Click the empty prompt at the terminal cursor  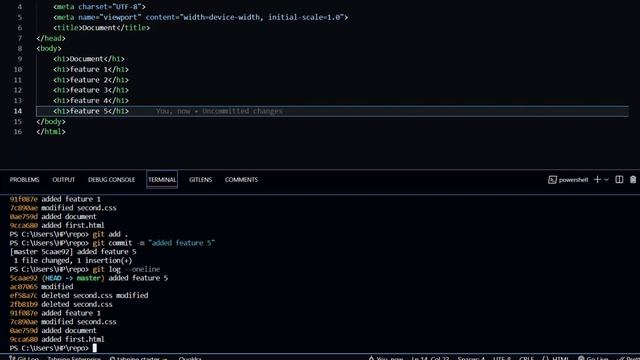pos(95,348)
